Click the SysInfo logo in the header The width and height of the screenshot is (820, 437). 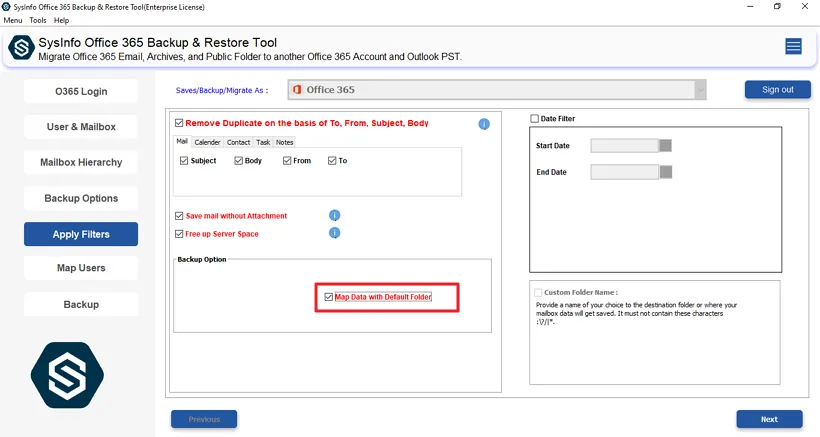tap(22, 48)
